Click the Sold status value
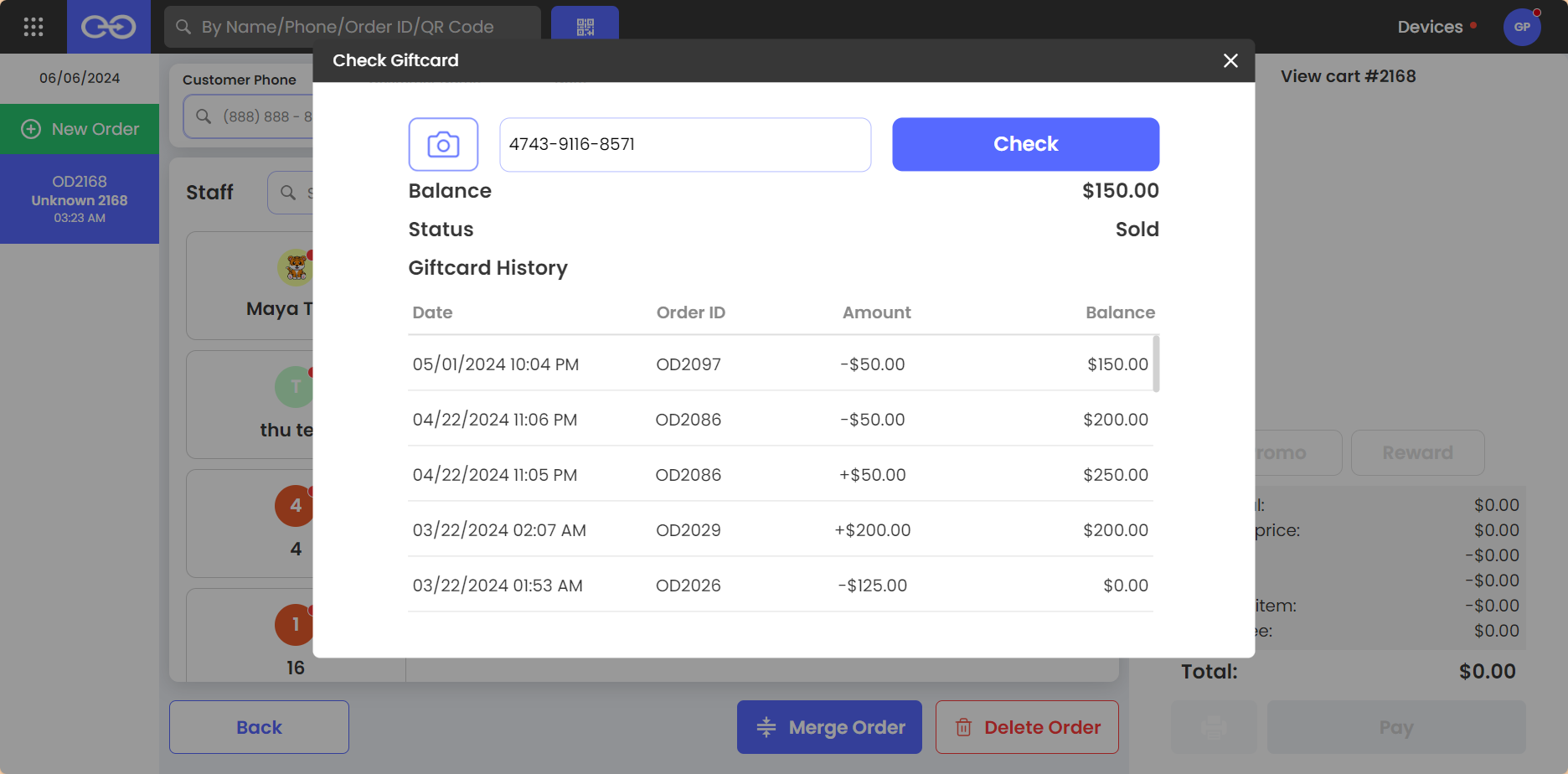This screenshot has height=774, width=1568. (1137, 229)
